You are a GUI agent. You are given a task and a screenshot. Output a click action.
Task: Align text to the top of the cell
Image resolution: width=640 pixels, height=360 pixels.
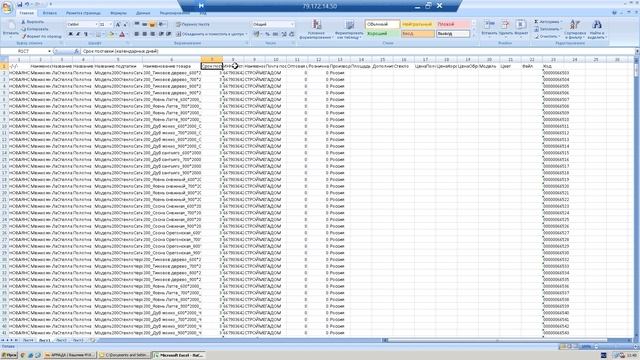click(x=137, y=24)
